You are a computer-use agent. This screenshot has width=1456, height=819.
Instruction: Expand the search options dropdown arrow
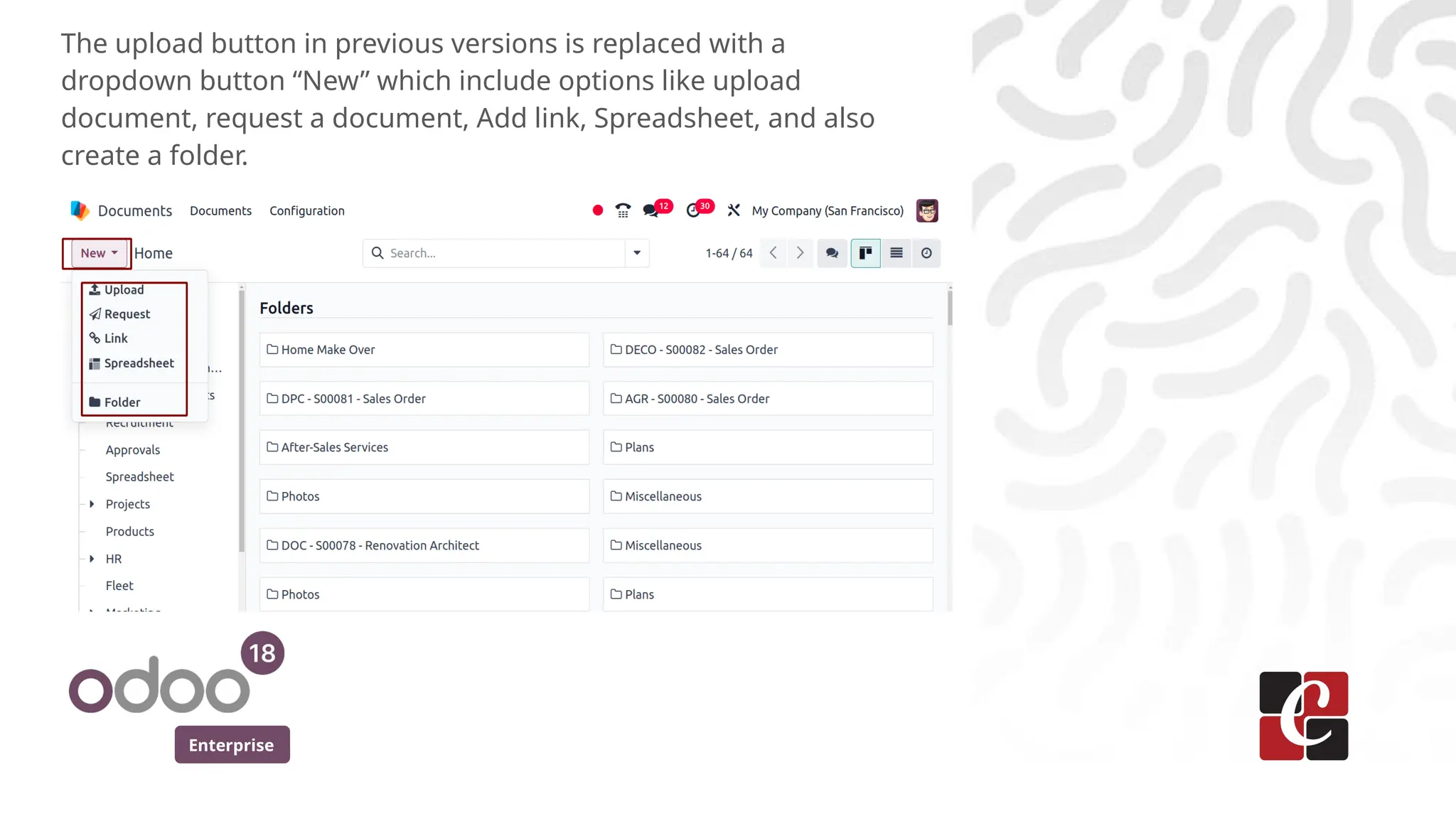(x=637, y=253)
